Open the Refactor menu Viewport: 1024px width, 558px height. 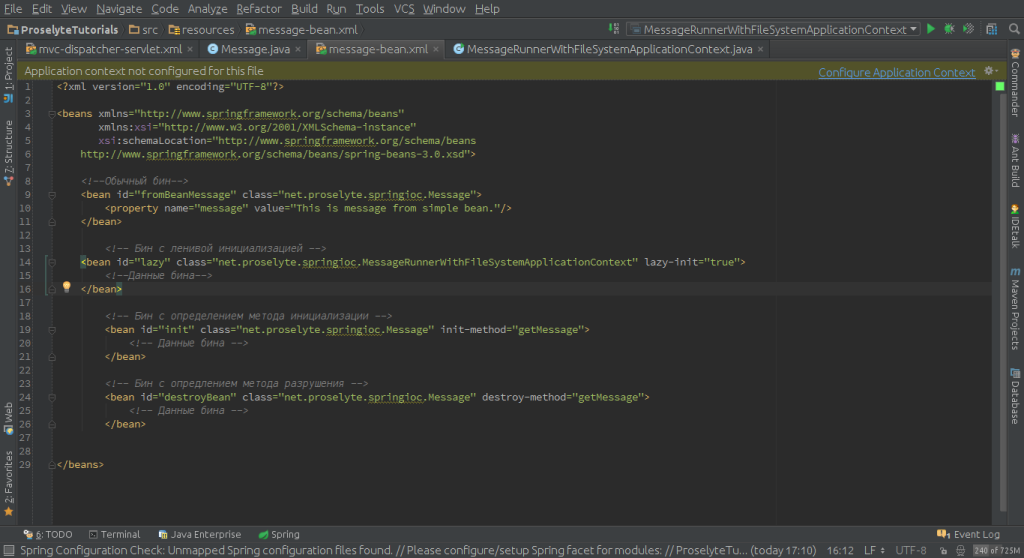point(259,9)
